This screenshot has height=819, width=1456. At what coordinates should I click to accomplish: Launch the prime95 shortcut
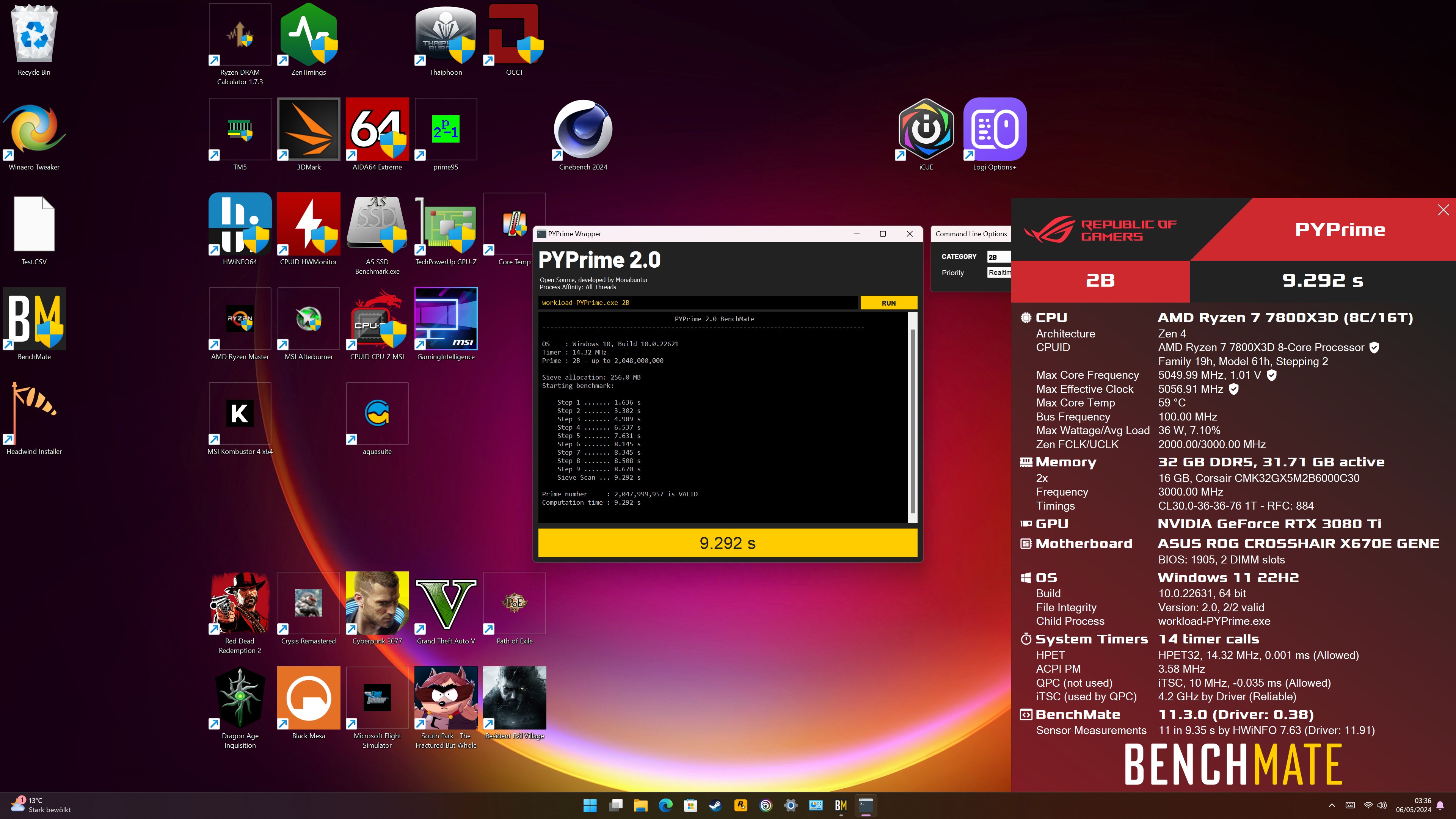click(446, 135)
